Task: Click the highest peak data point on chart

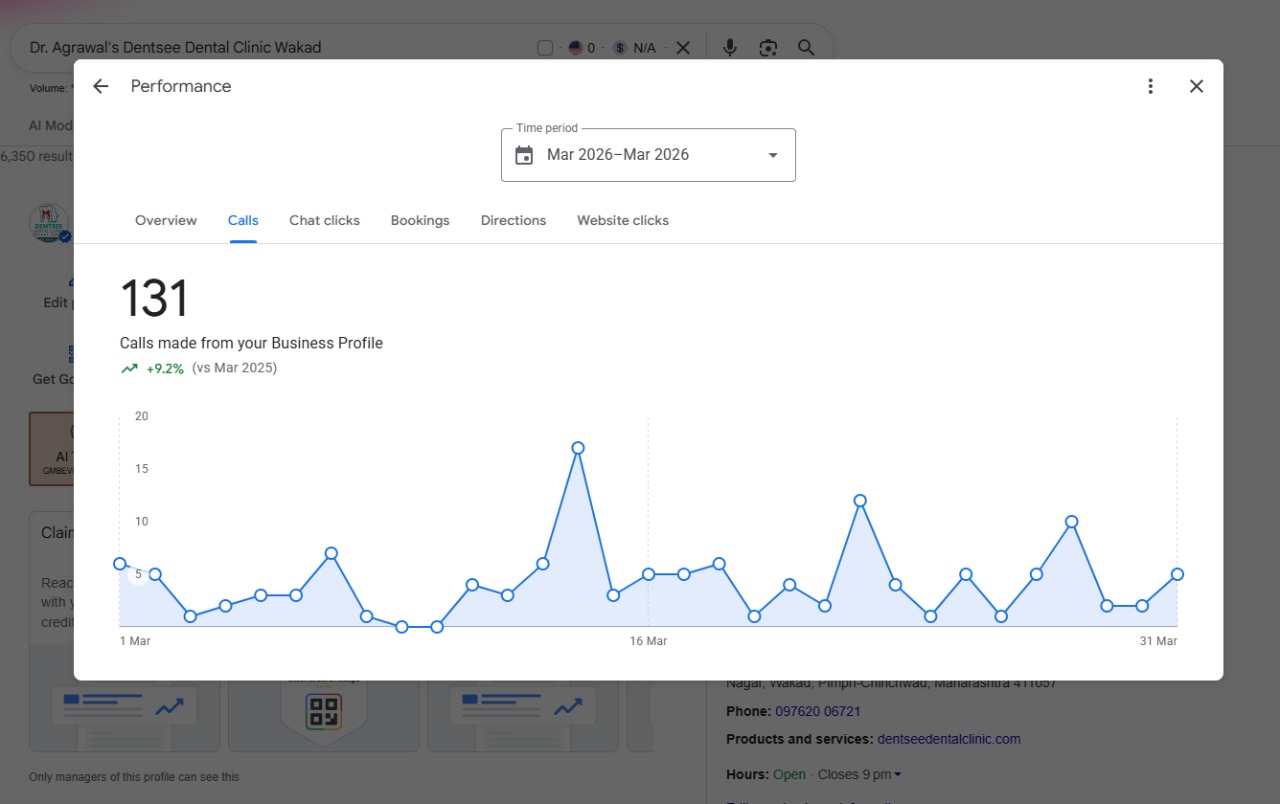Action: coord(578,448)
